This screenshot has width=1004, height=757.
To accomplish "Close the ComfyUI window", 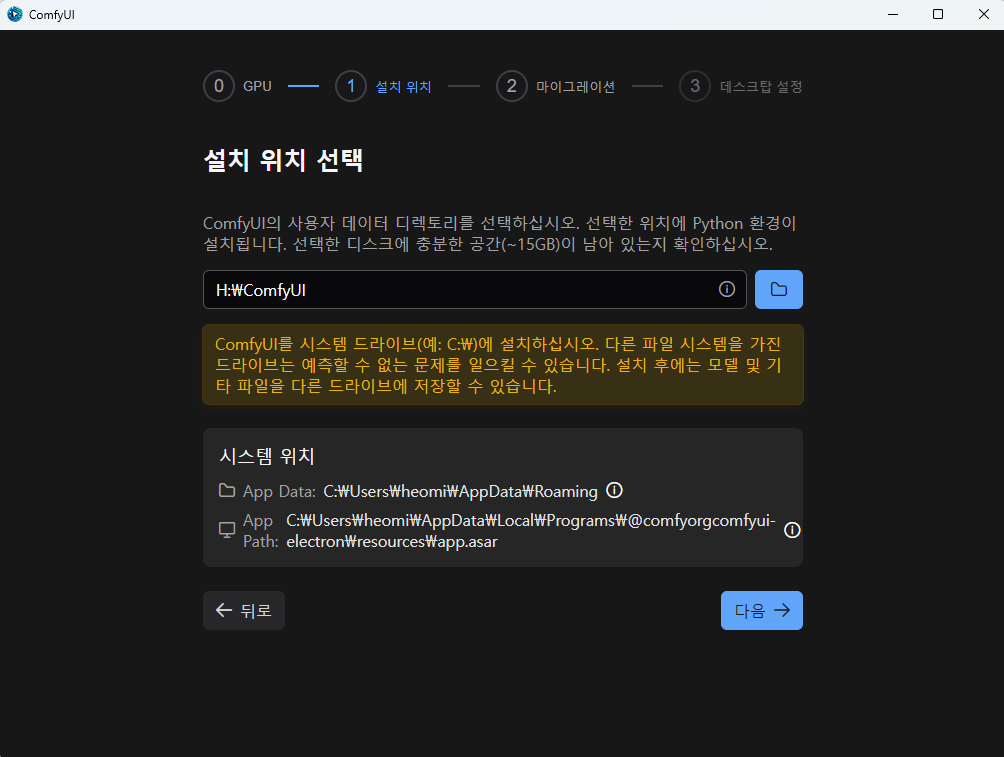I will pyautogui.click(x=984, y=14).
